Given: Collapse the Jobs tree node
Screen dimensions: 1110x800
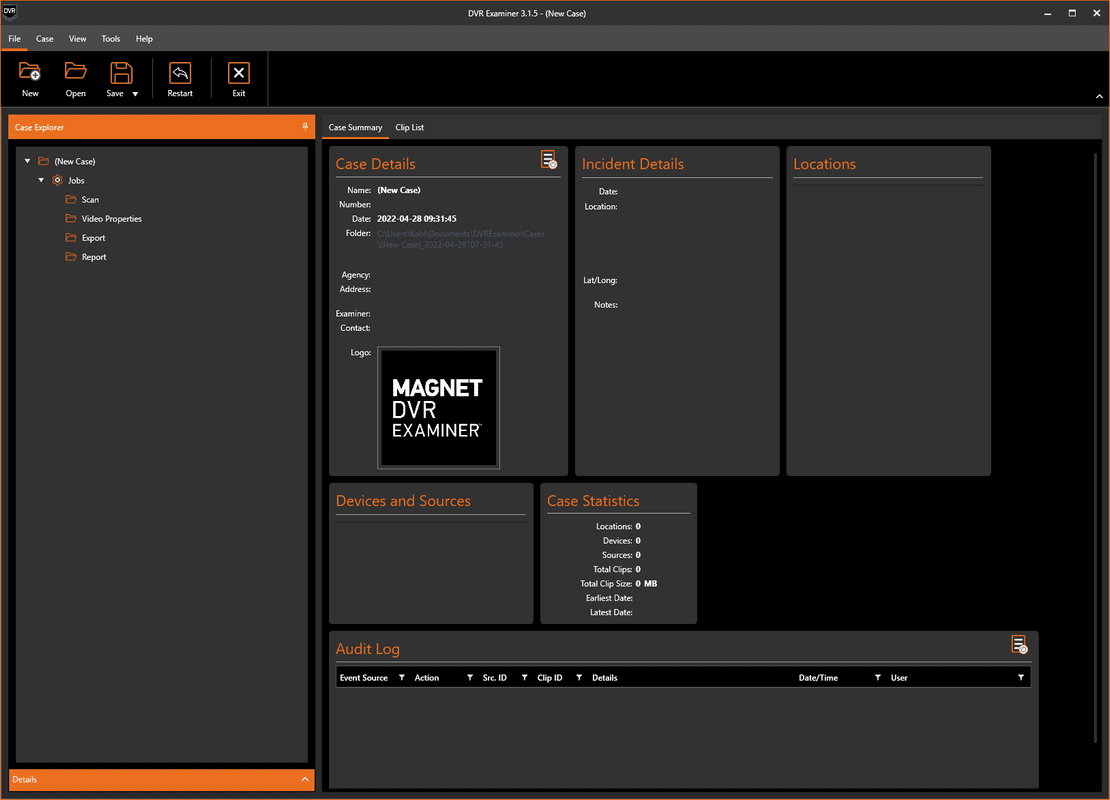Looking at the screenshot, I should point(41,180).
